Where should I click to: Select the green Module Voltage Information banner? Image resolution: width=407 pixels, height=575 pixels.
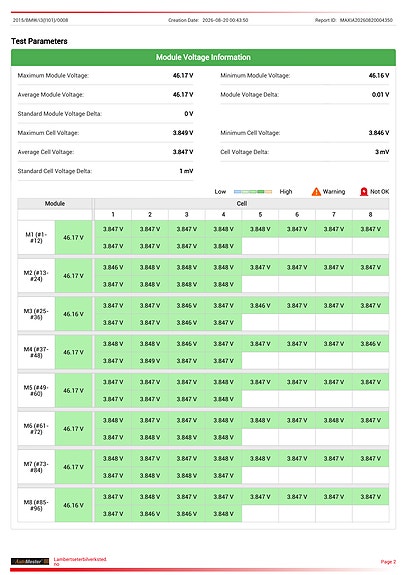click(x=203, y=57)
